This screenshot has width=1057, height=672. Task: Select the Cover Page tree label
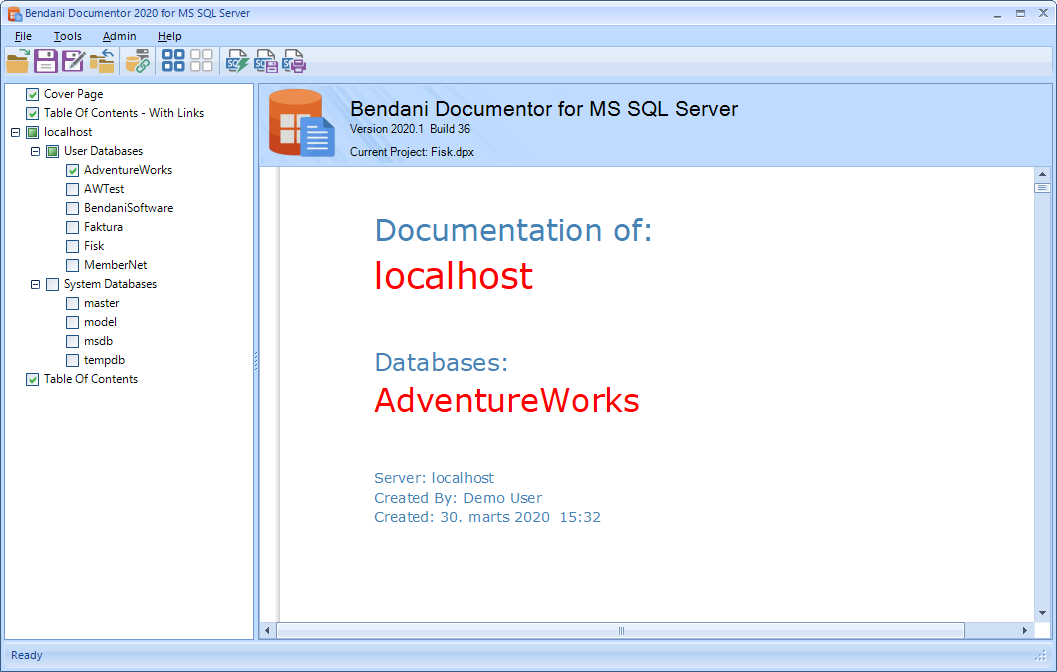[73, 94]
